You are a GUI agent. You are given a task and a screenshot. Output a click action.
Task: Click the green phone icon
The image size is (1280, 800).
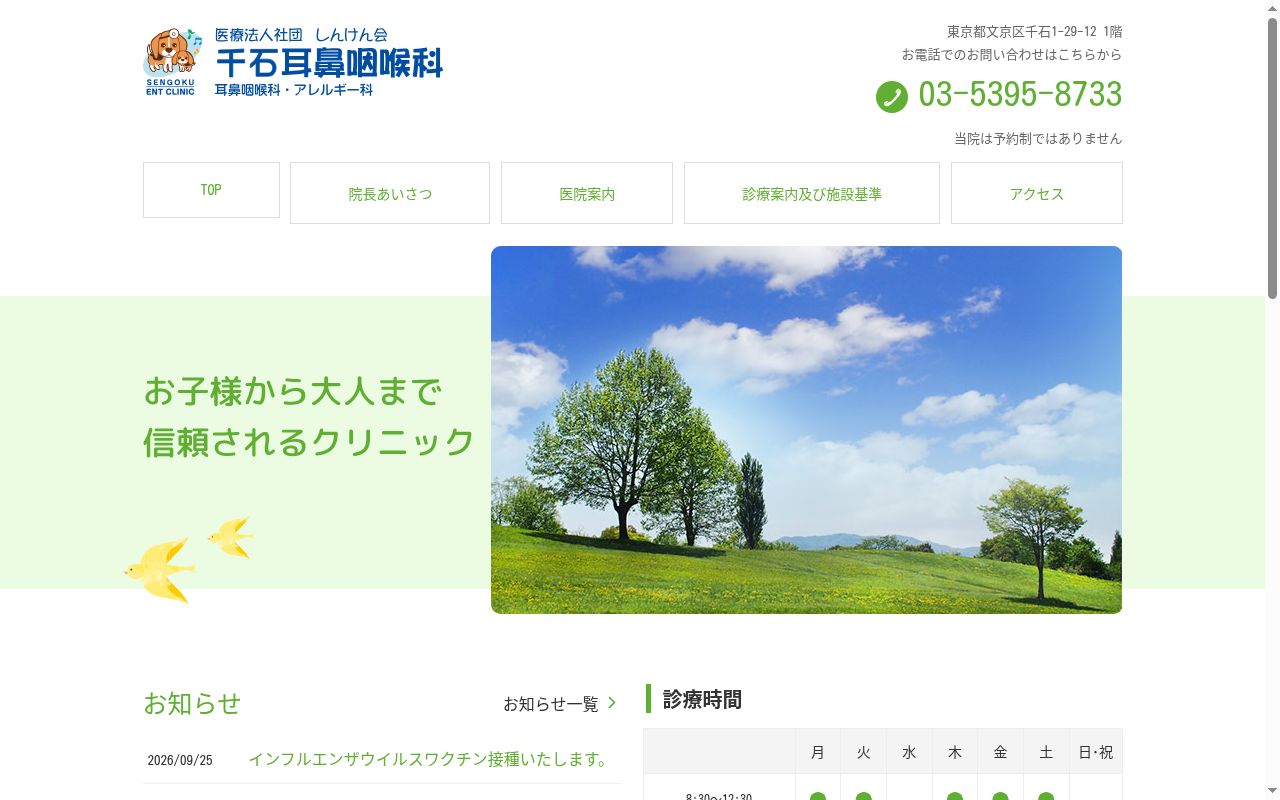coord(892,97)
